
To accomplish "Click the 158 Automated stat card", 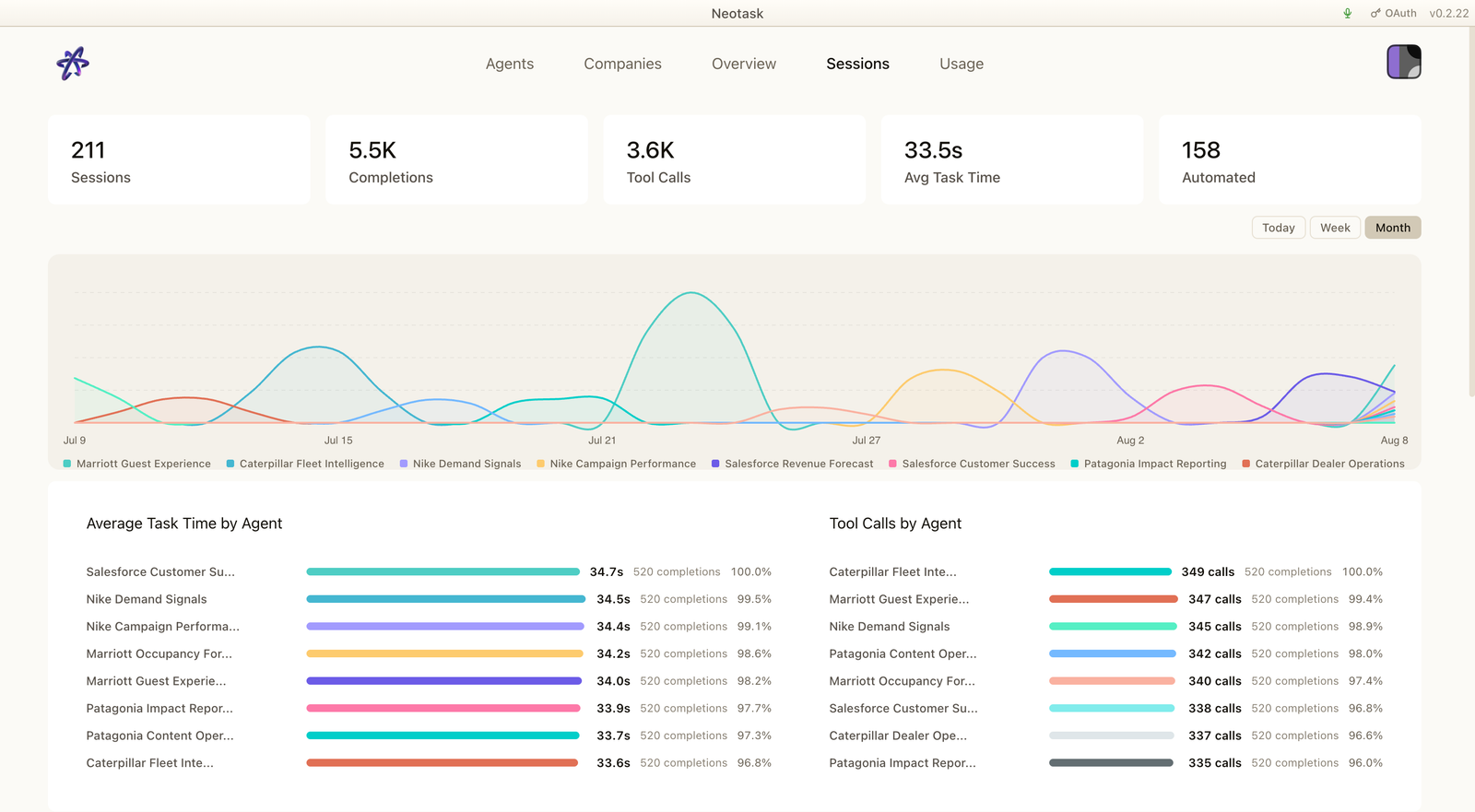I will pos(1290,159).
